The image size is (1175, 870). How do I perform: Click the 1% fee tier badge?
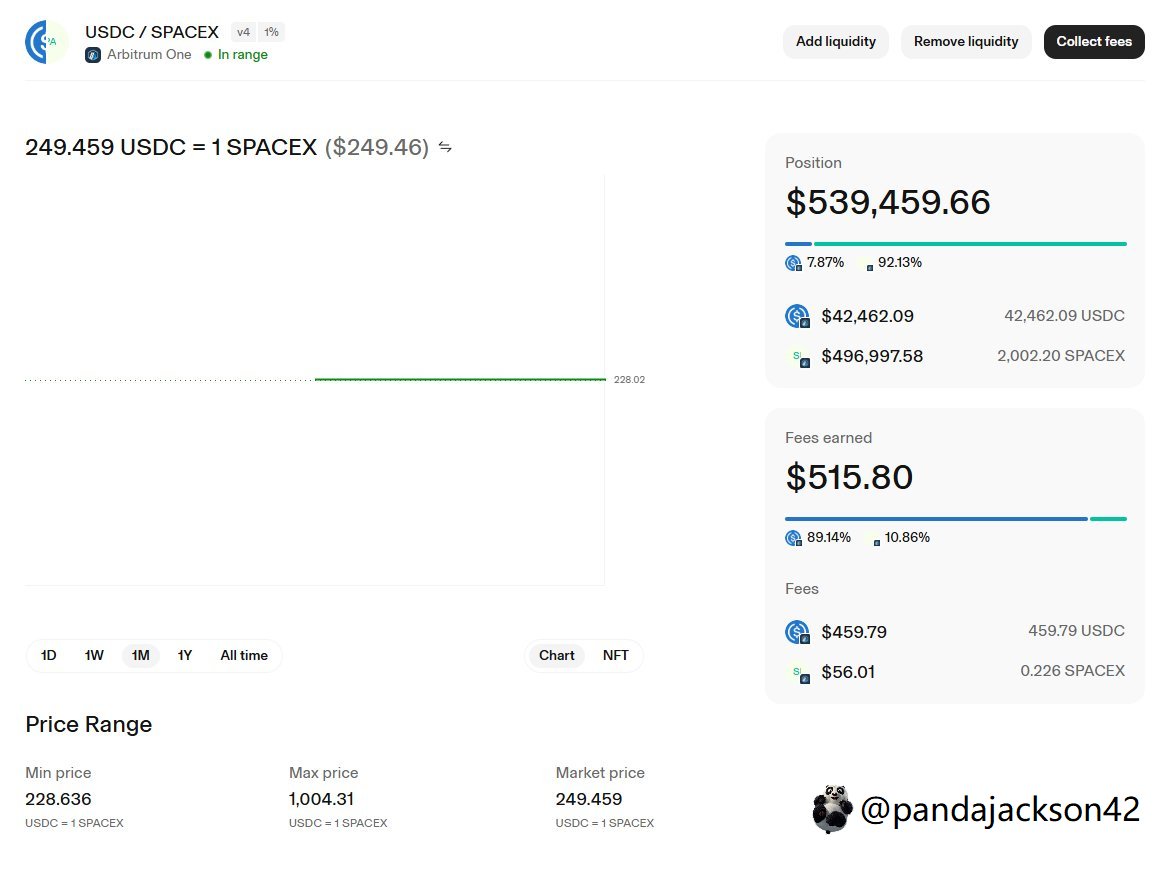click(271, 32)
